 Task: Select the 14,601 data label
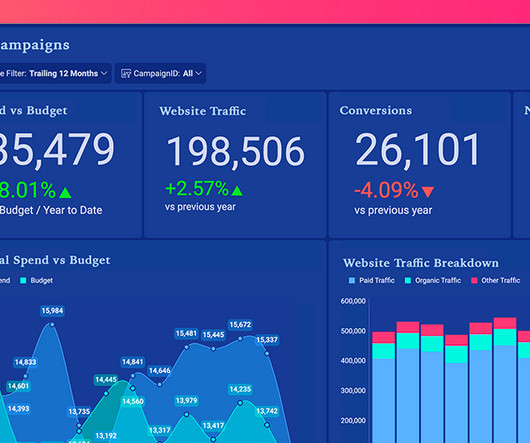(18, 386)
